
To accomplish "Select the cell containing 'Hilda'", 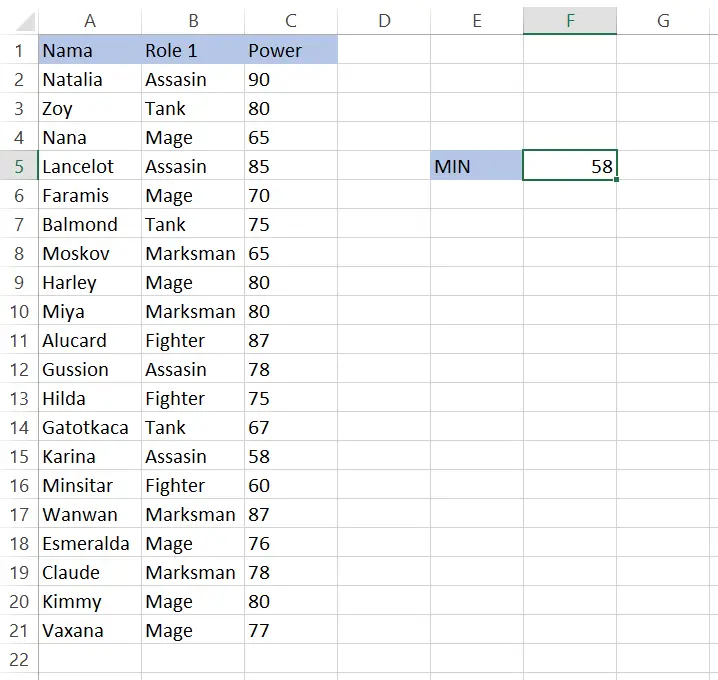I will (x=90, y=397).
